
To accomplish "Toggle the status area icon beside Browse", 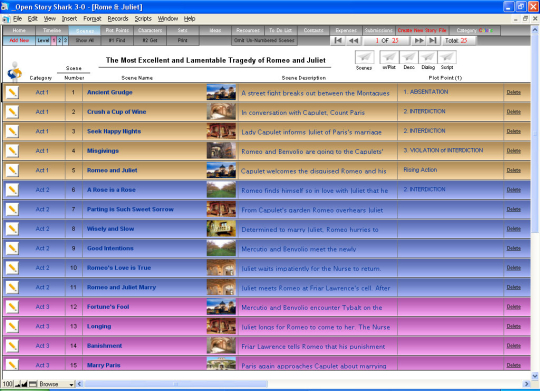I will point(33,384).
